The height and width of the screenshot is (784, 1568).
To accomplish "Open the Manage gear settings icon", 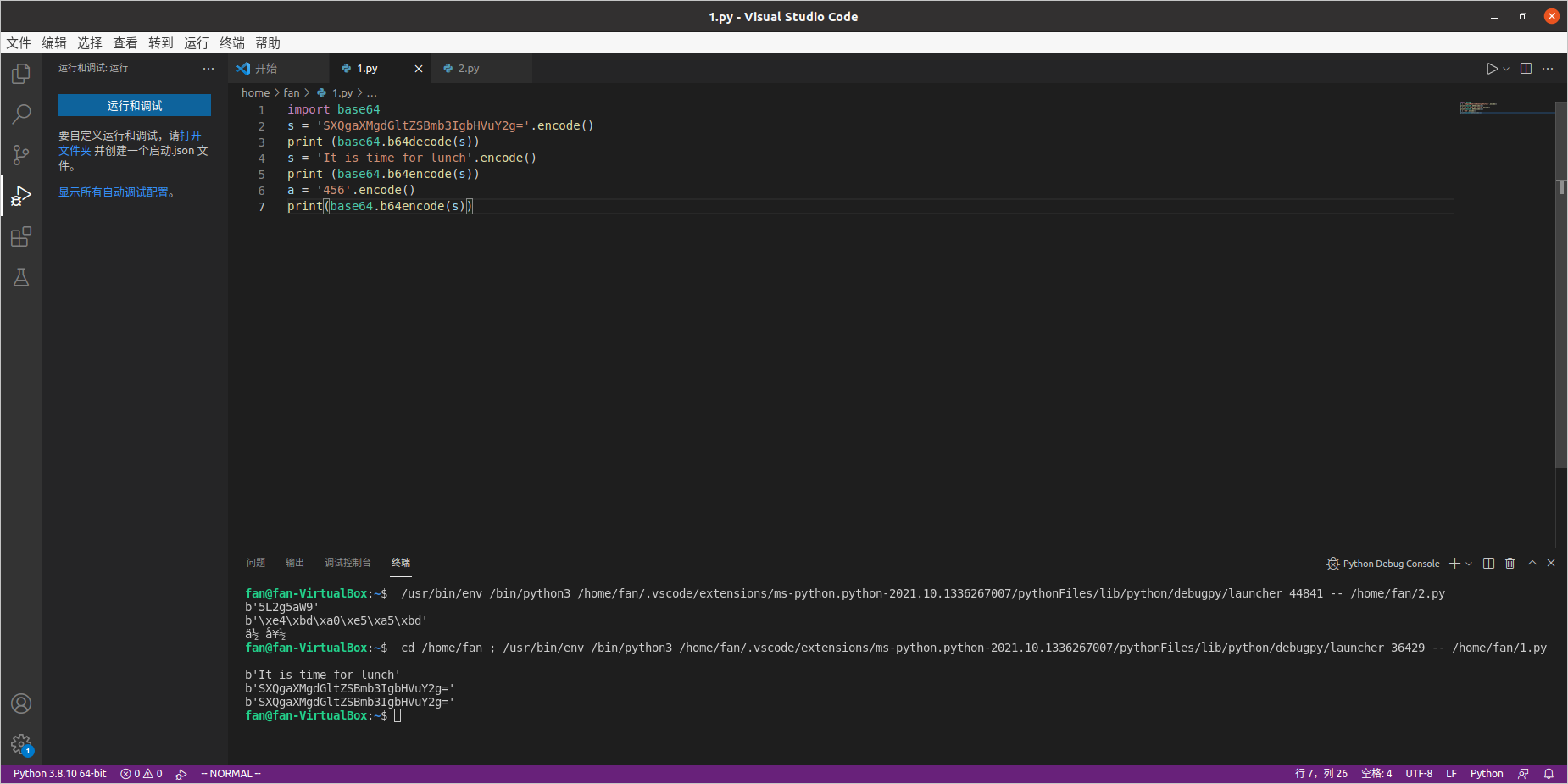I will 21,745.
